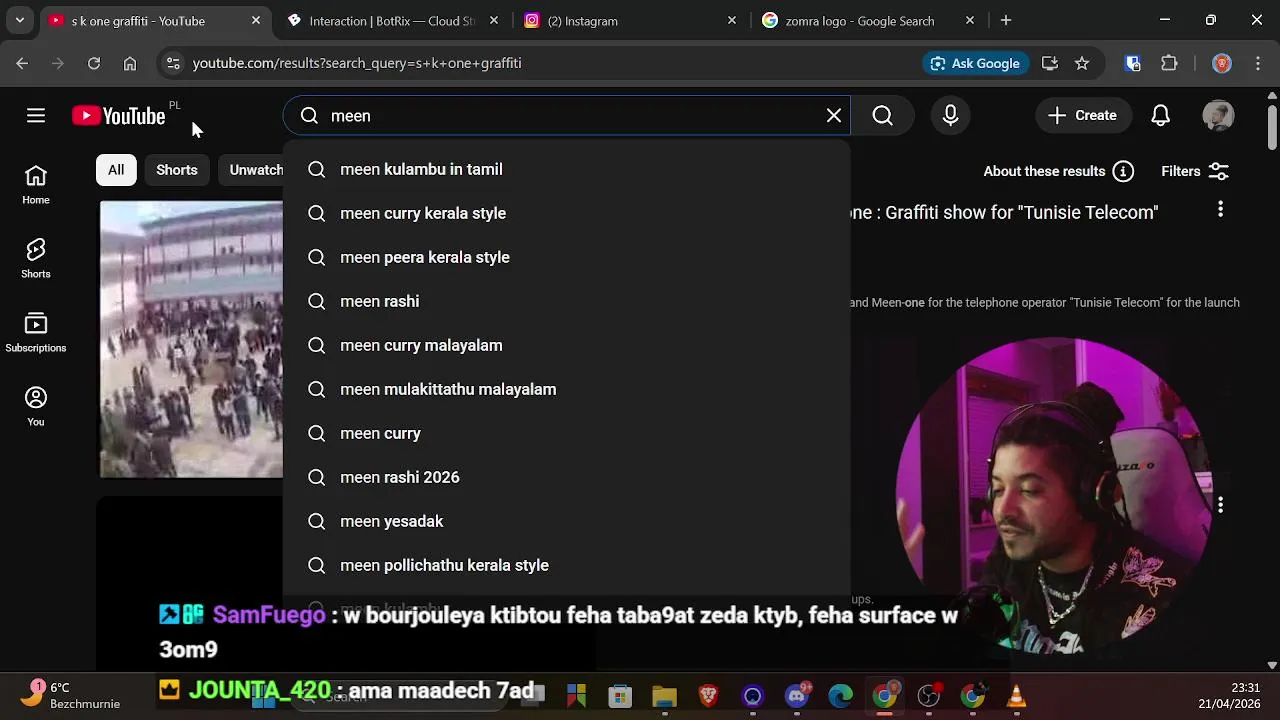1280x720 pixels.
Task: Open About these results info
Action: click(1058, 171)
